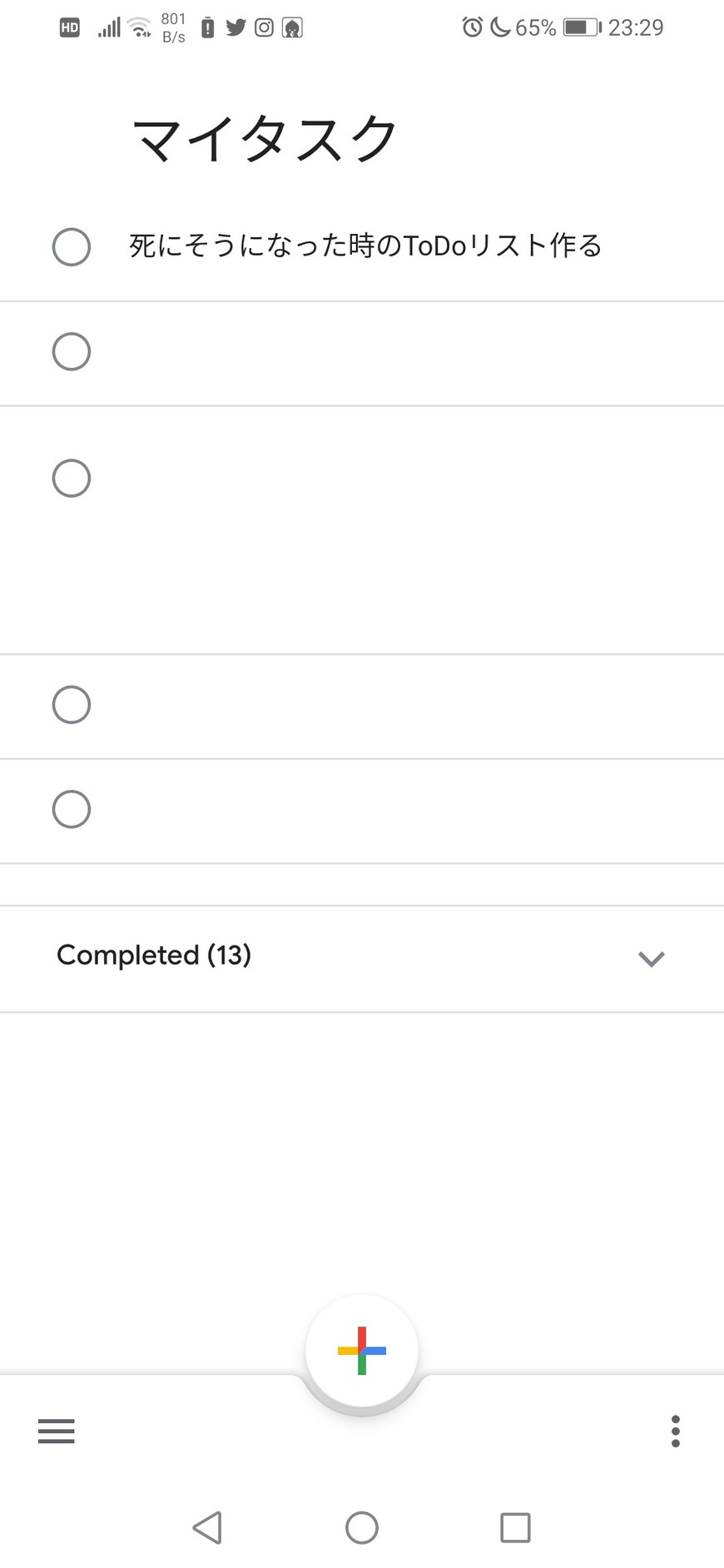
Task: Open the 死にそうになった時のToDoリスト作る task details
Action: (364, 246)
